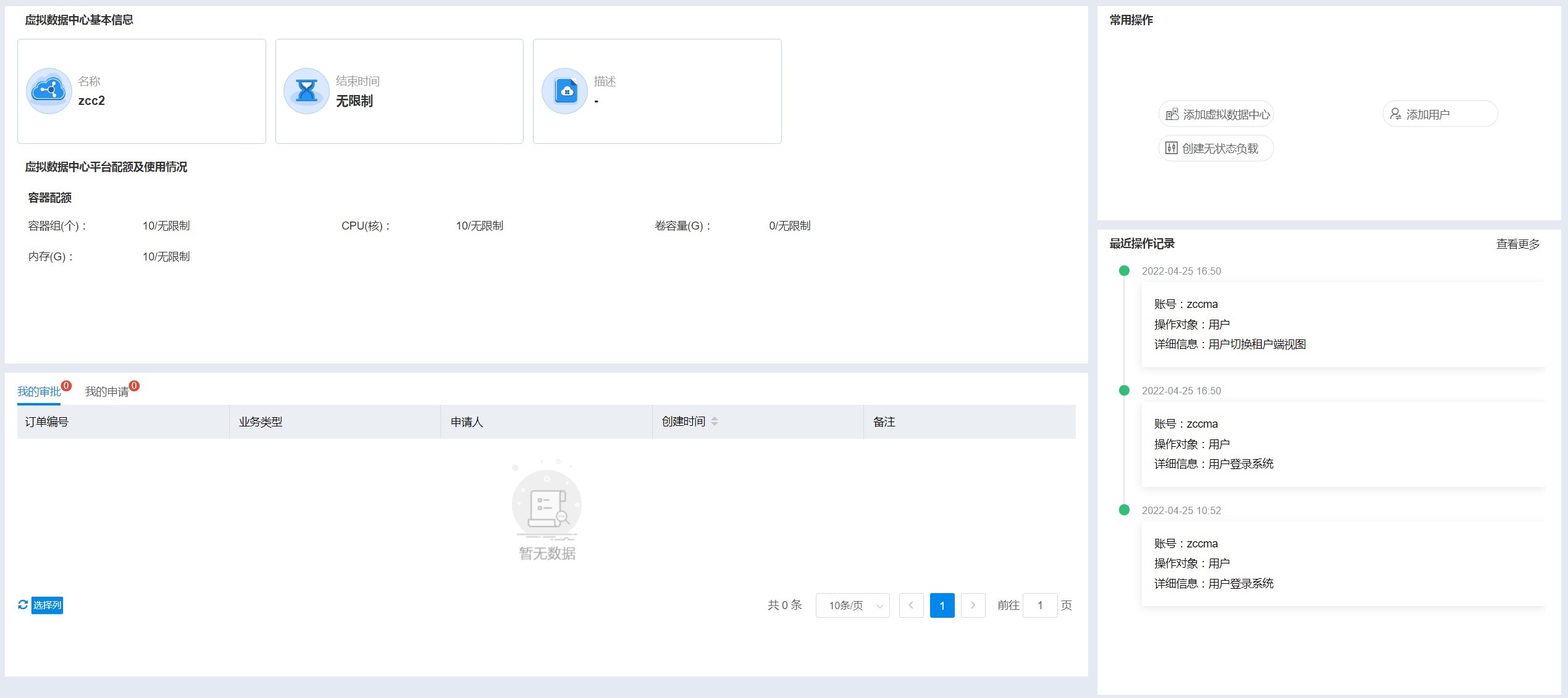Go to the next page arrow

pyautogui.click(x=973, y=605)
